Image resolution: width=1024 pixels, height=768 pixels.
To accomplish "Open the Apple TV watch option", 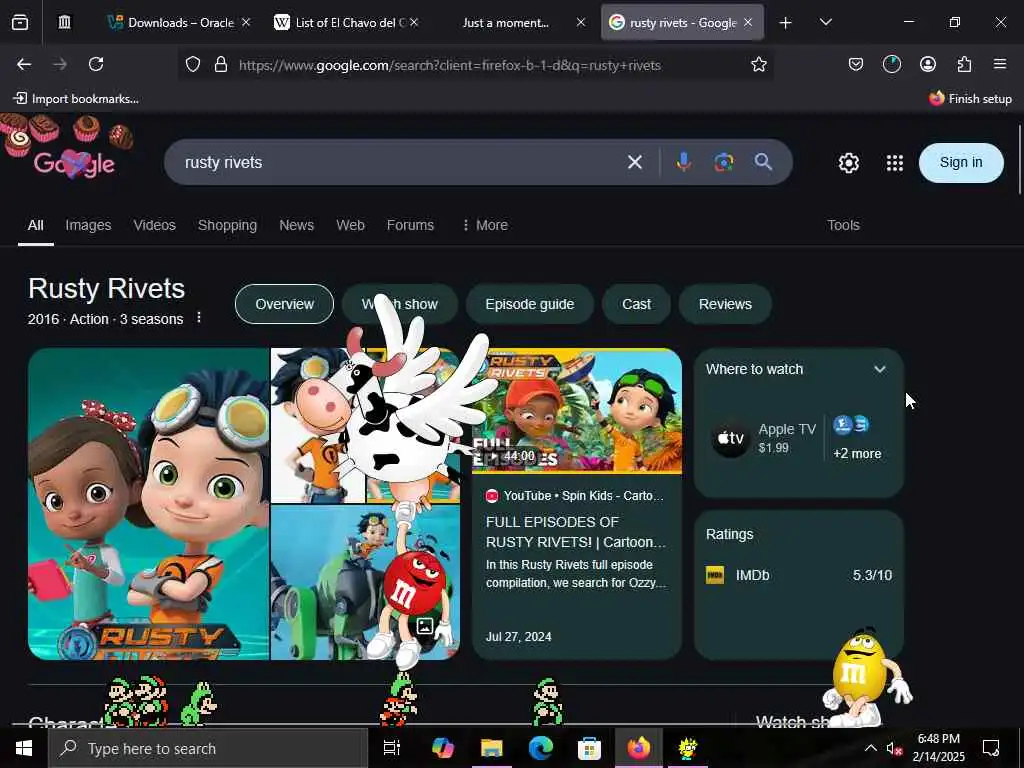I will coord(765,438).
